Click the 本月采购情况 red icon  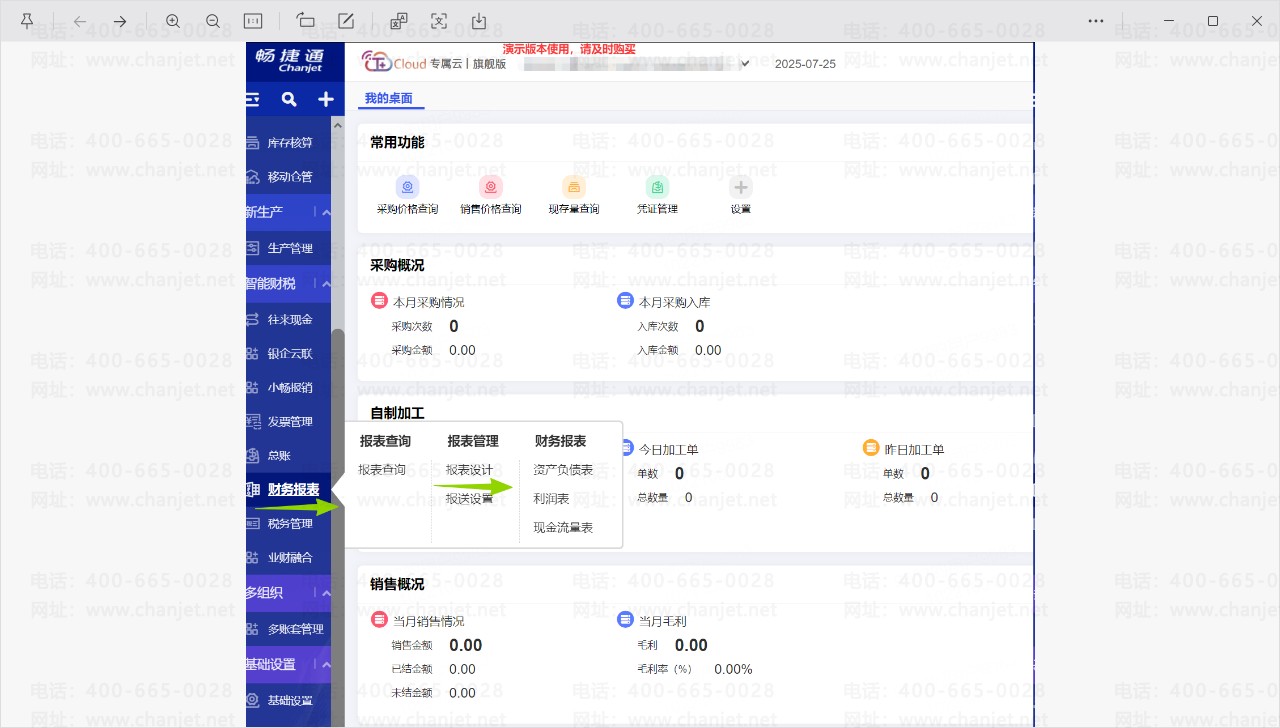point(379,301)
